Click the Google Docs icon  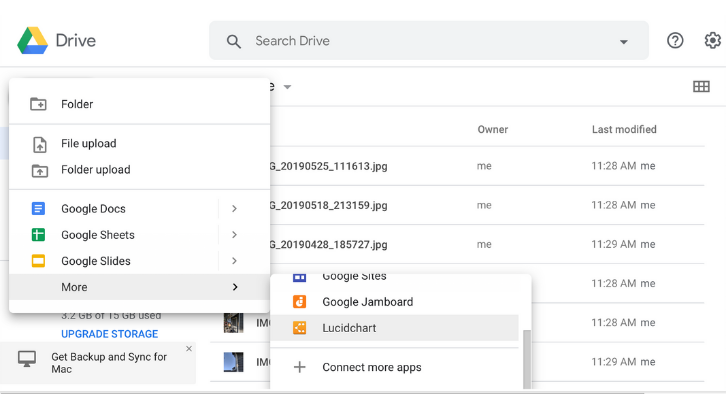point(38,208)
